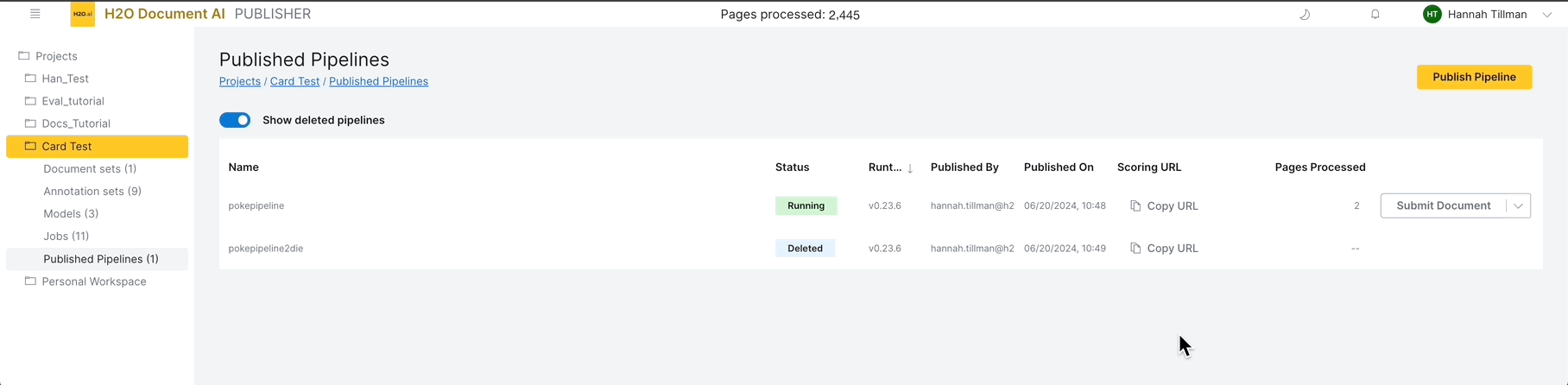This screenshot has width=1568, height=385.
Task: Click the Status column header
Action: (x=792, y=167)
